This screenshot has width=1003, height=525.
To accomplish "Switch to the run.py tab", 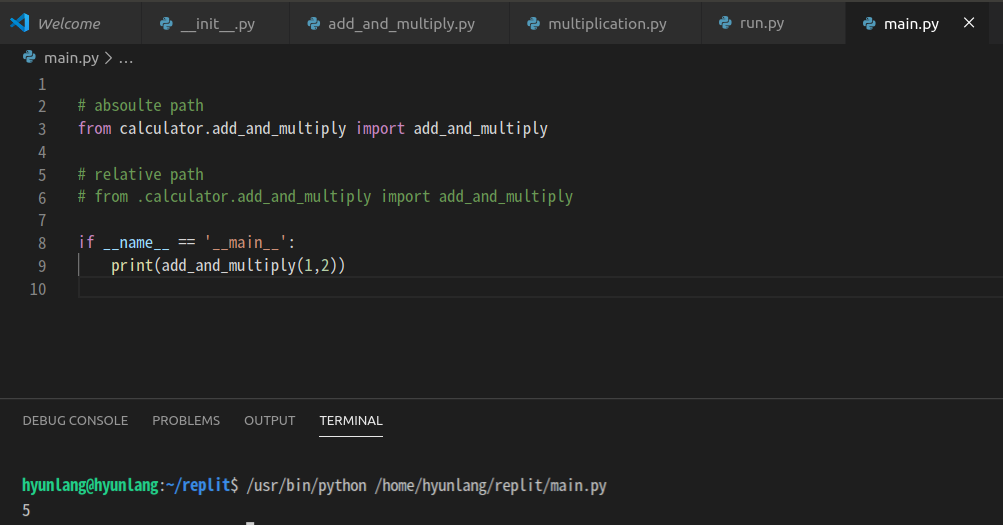I will [773, 24].
